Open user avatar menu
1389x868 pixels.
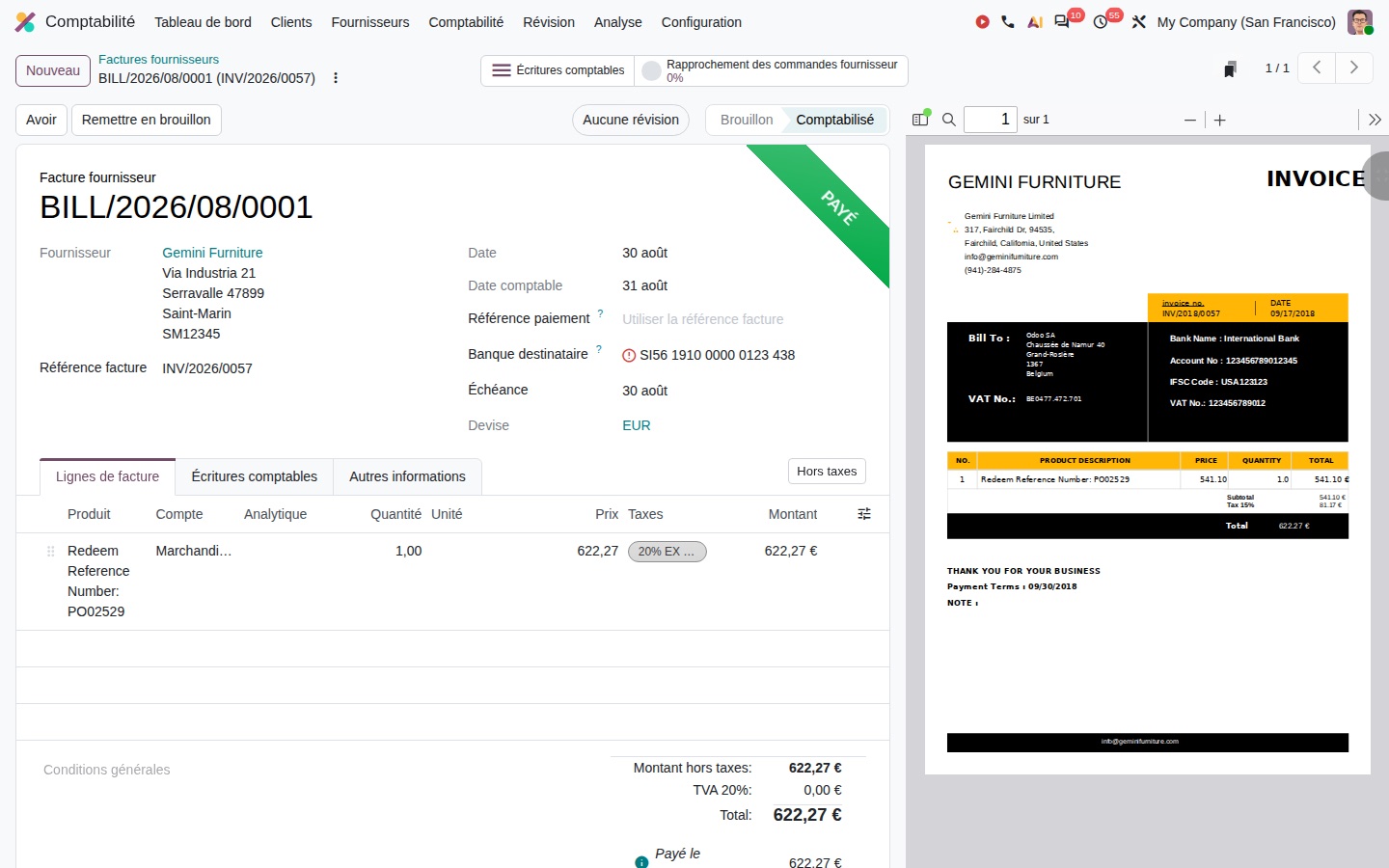(1360, 21)
